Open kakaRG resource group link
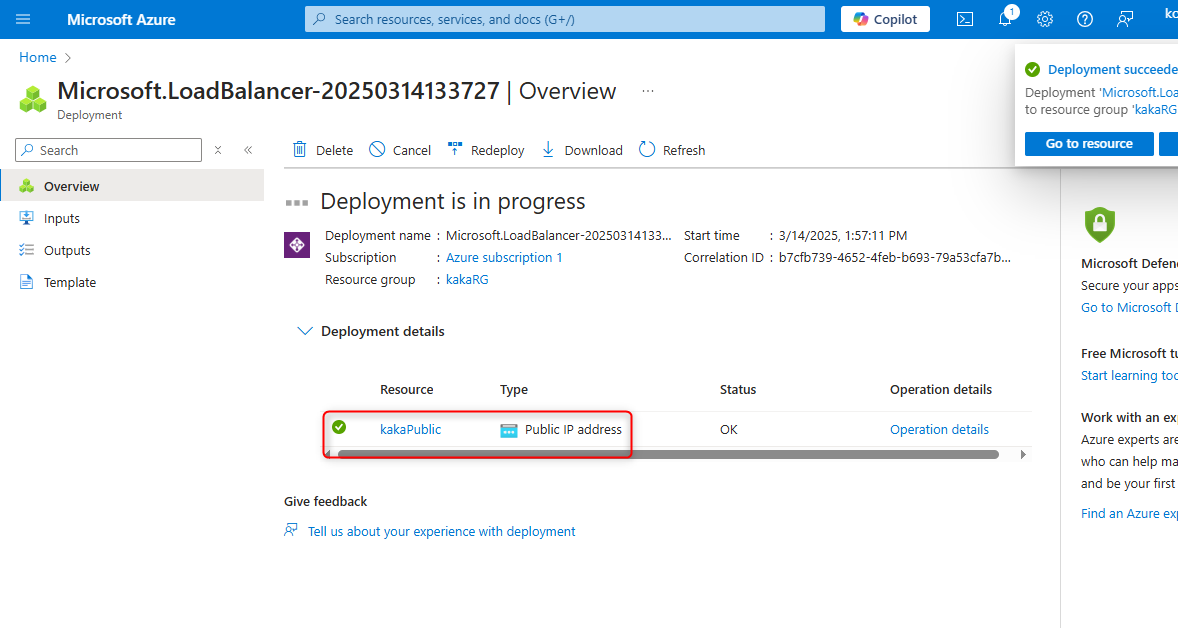1178x628 pixels. coord(467,279)
